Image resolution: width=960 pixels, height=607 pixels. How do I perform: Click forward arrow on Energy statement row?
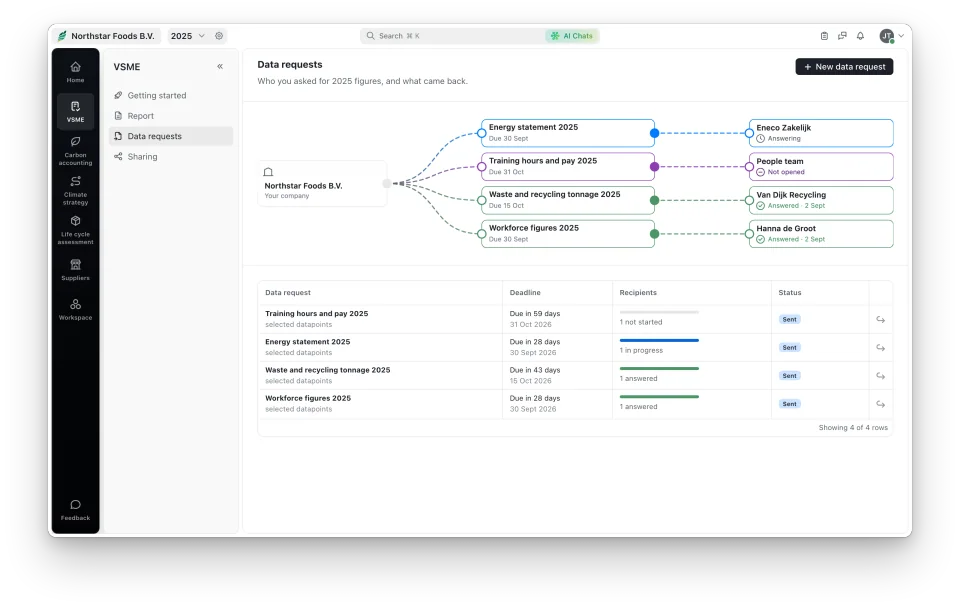(x=880, y=348)
